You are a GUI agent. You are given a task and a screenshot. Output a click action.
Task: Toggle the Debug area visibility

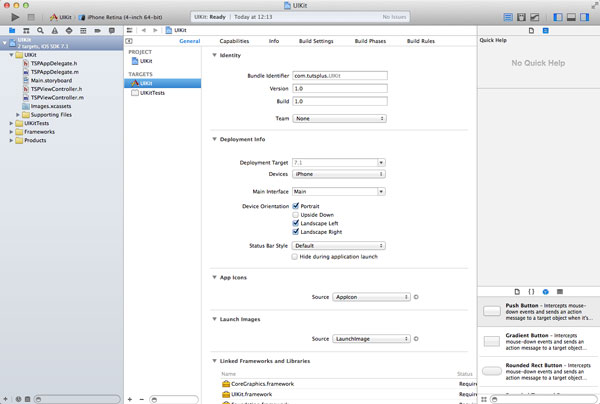(571, 17)
